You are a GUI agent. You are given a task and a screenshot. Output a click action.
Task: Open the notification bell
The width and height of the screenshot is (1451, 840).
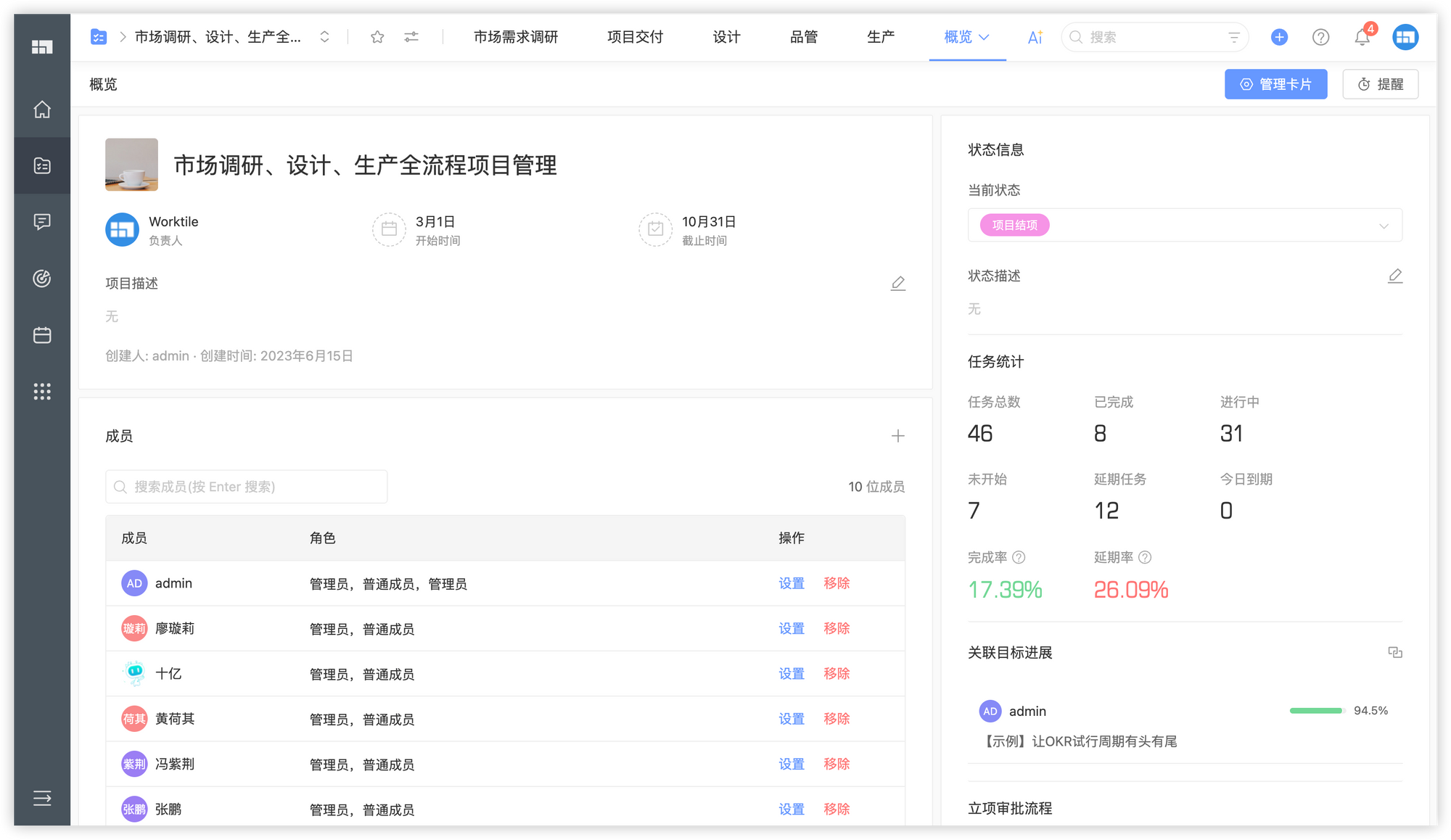pyautogui.click(x=1362, y=37)
